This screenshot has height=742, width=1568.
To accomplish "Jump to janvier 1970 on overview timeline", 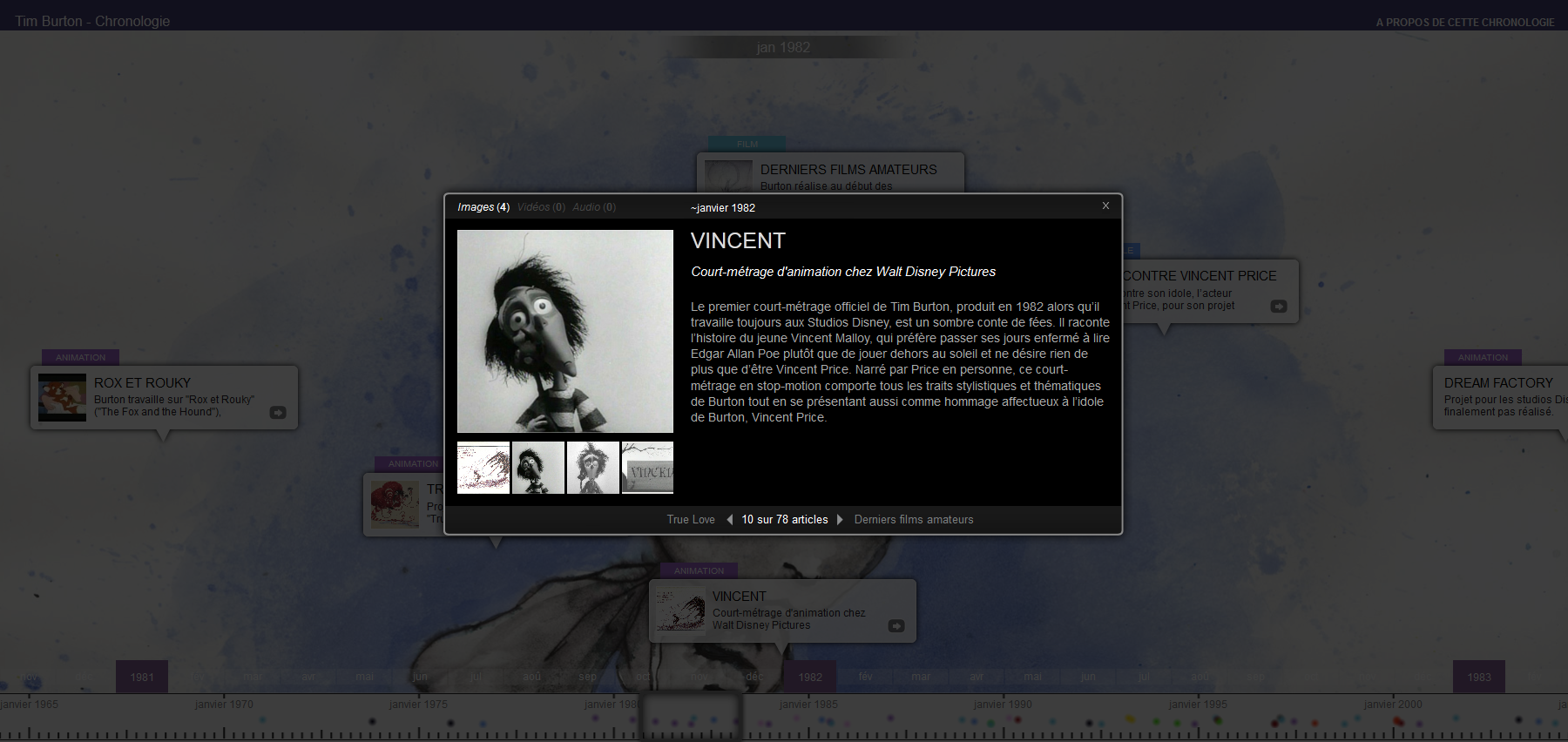I will pyautogui.click(x=224, y=705).
